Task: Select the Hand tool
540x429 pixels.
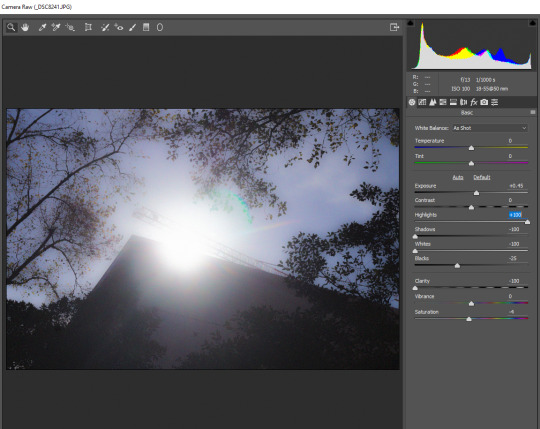Action: (25, 27)
